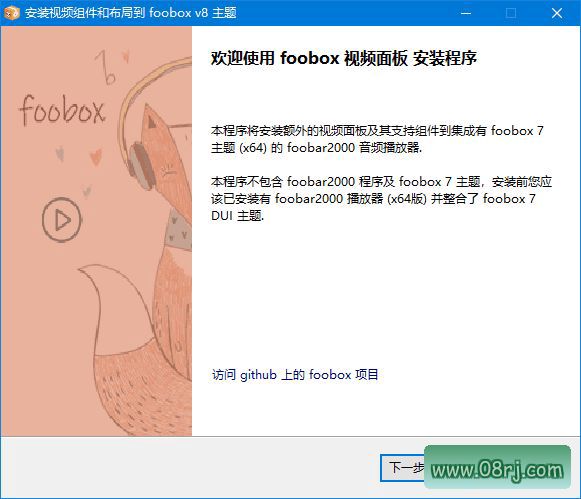Click the paragraph starting 本程序不包含 foobar2000

[381, 199]
